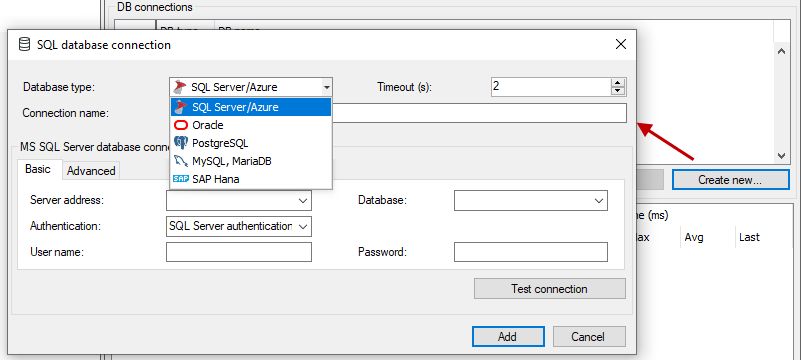801x360 pixels.
Task: Open the Authentication dropdown
Action: pyautogui.click(x=302, y=226)
